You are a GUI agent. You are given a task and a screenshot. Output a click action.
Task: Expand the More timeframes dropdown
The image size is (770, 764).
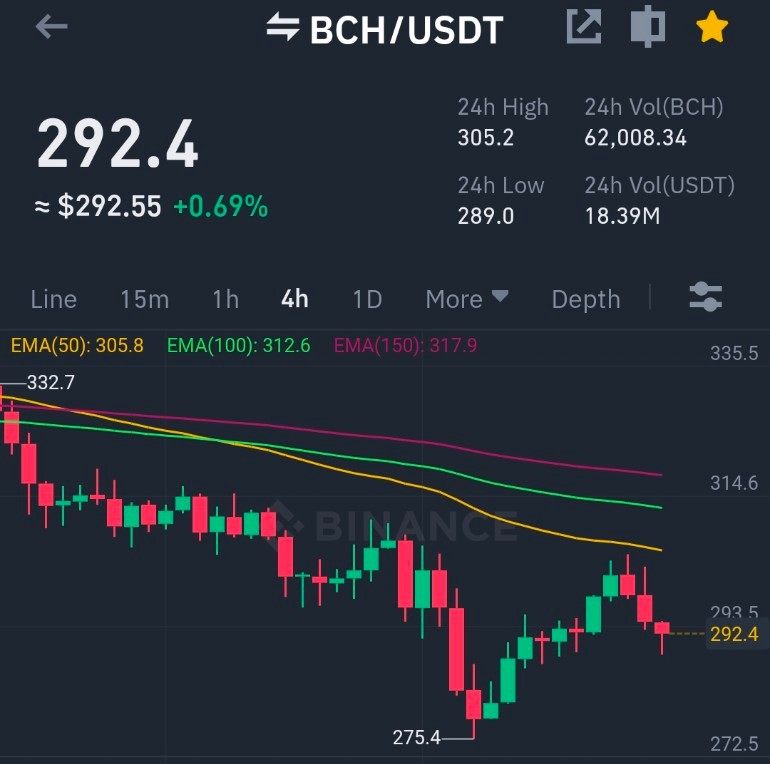[x=467, y=299]
